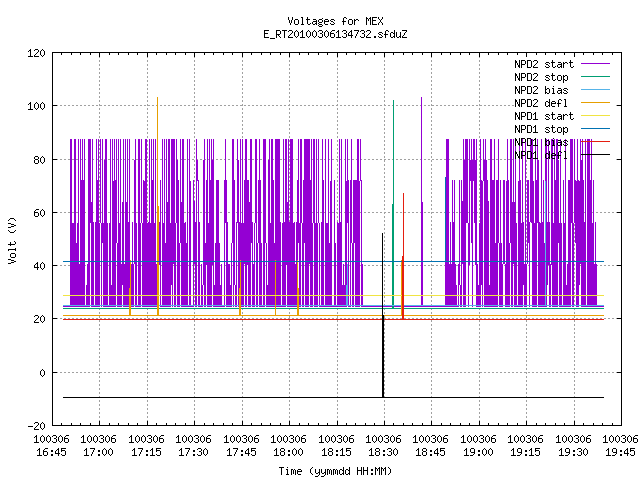Click the x-axis tick label 19:00
Image resolution: width=640 pixels, height=480 pixels.
coord(478,452)
